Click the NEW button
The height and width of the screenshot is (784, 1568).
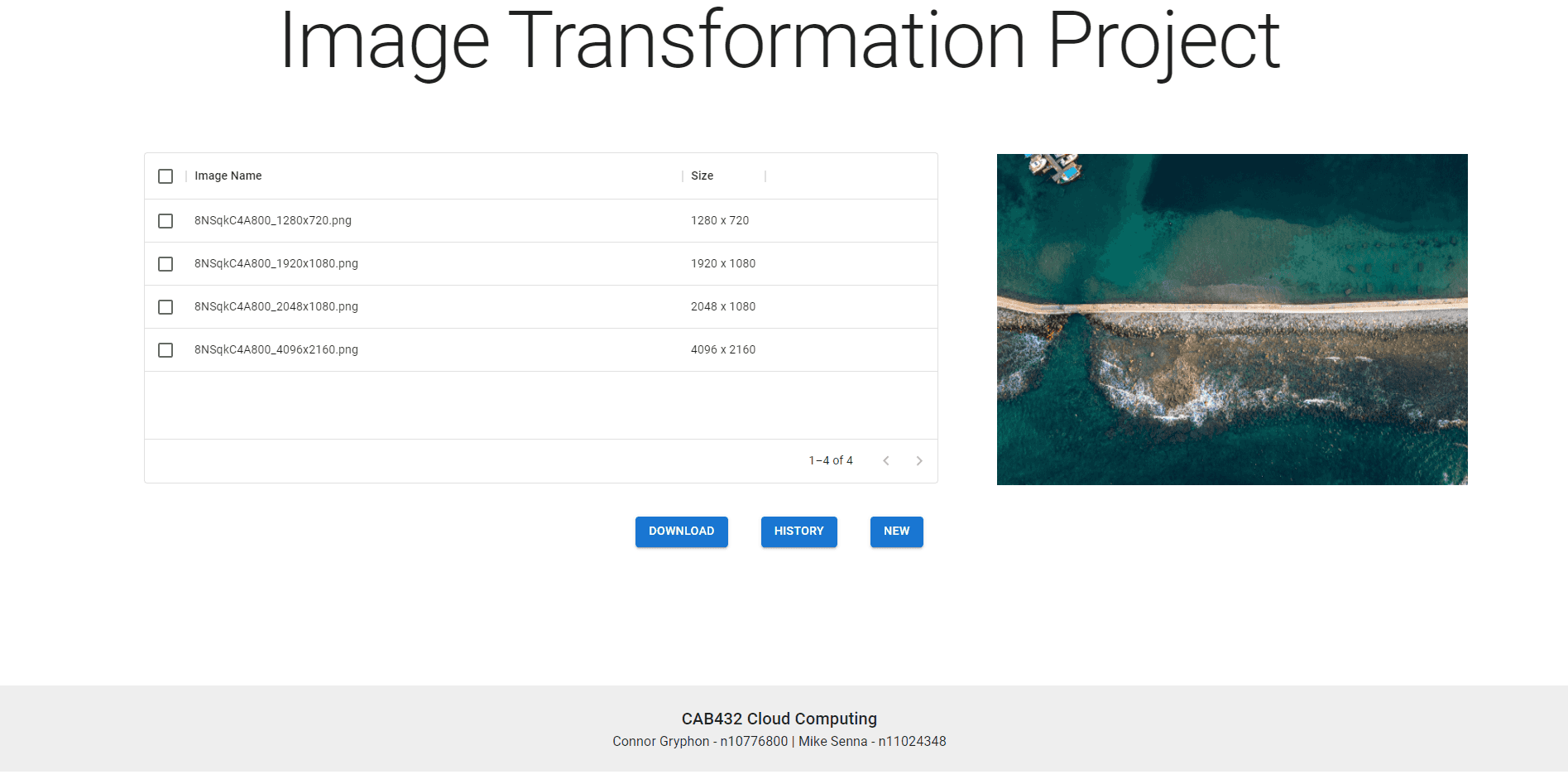pos(896,531)
